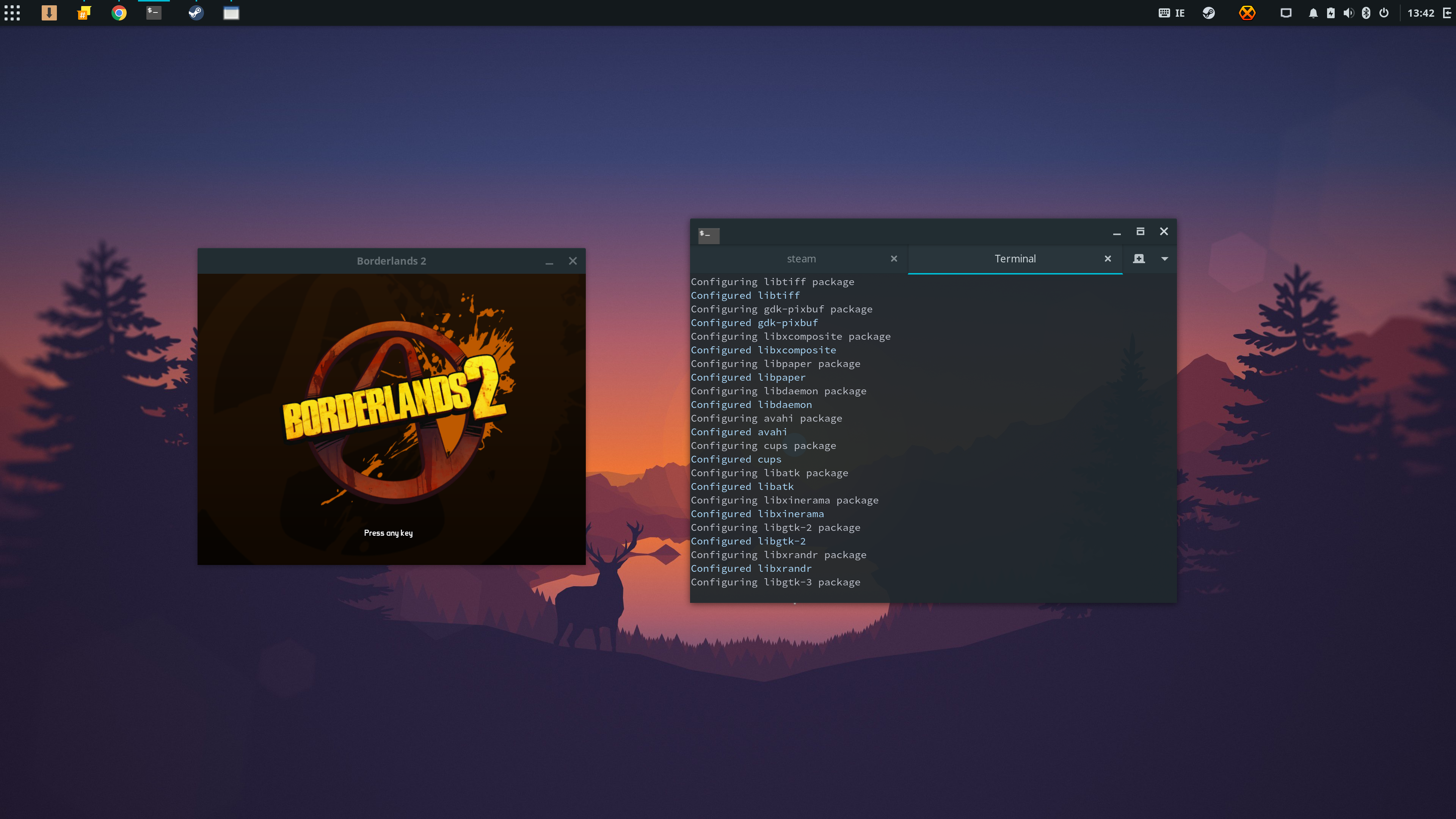This screenshot has width=1456, height=819.
Task: Click 'Configuring libatk package' line
Action: [769, 473]
